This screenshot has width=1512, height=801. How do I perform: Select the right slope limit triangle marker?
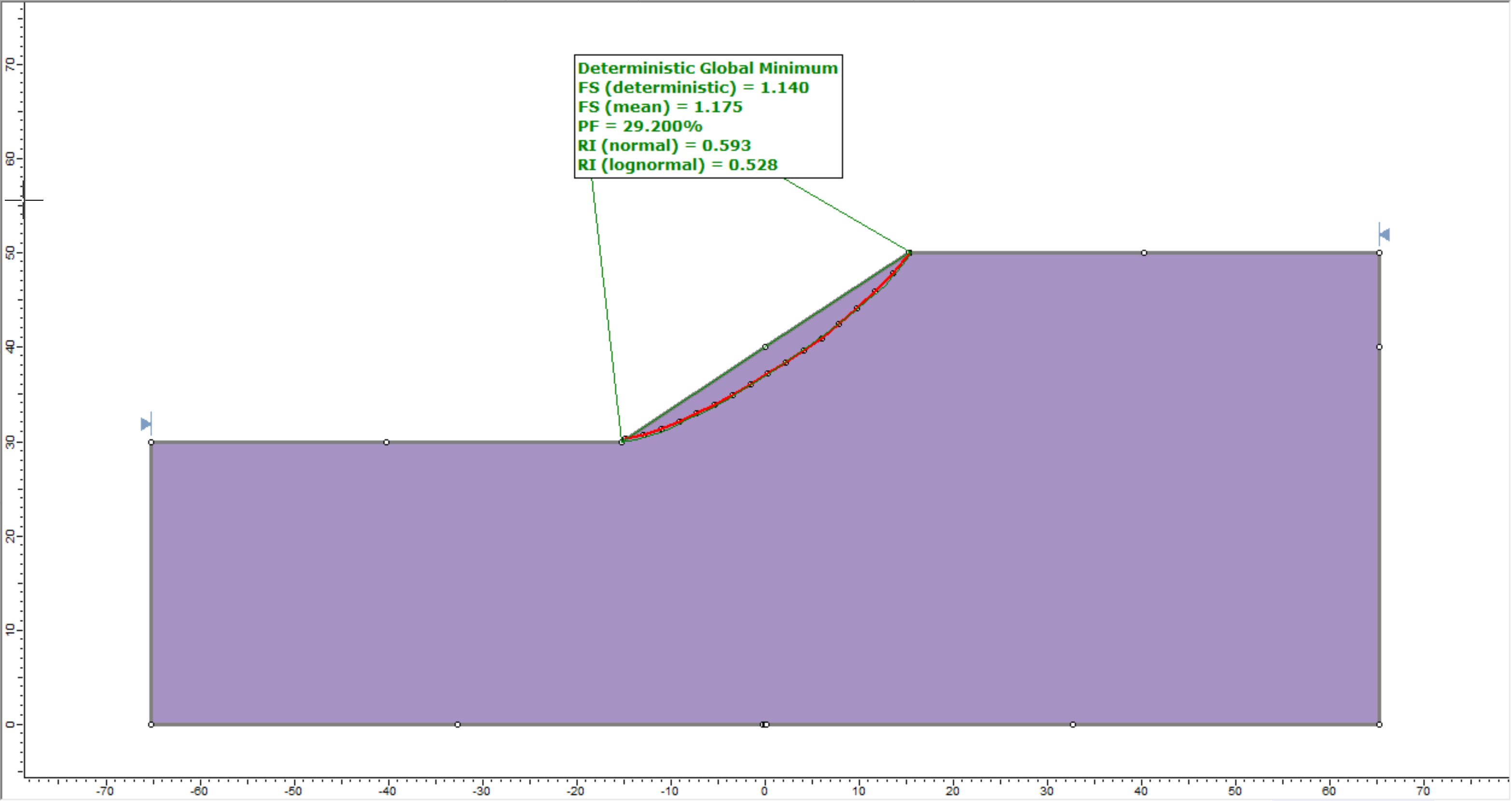click(x=1384, y=235)
